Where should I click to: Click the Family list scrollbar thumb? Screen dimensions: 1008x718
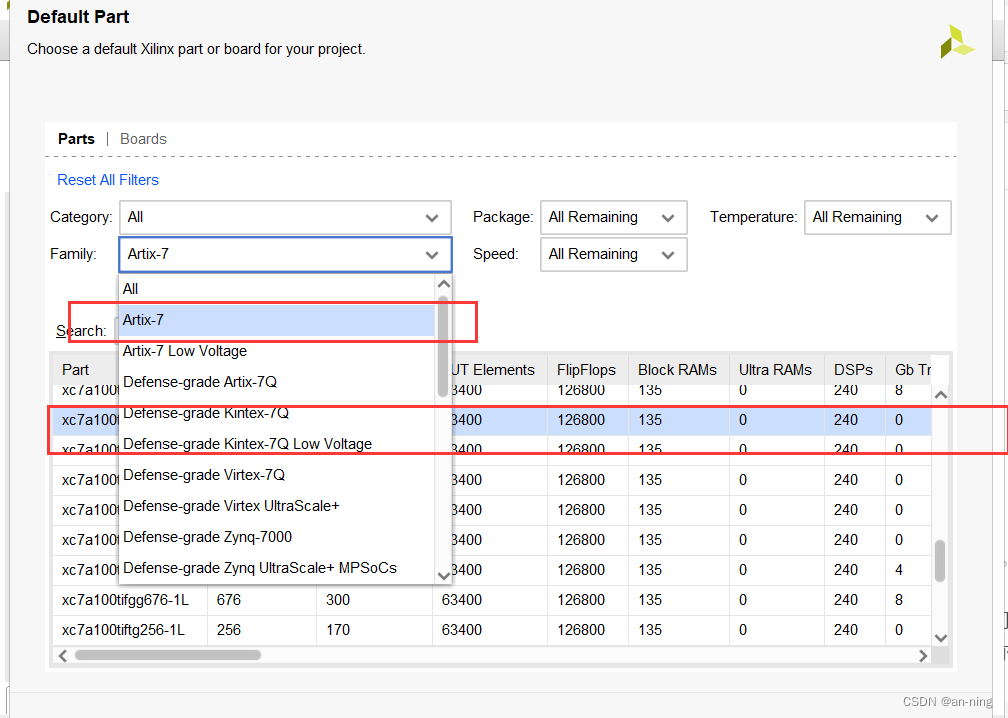pos(443,346)
